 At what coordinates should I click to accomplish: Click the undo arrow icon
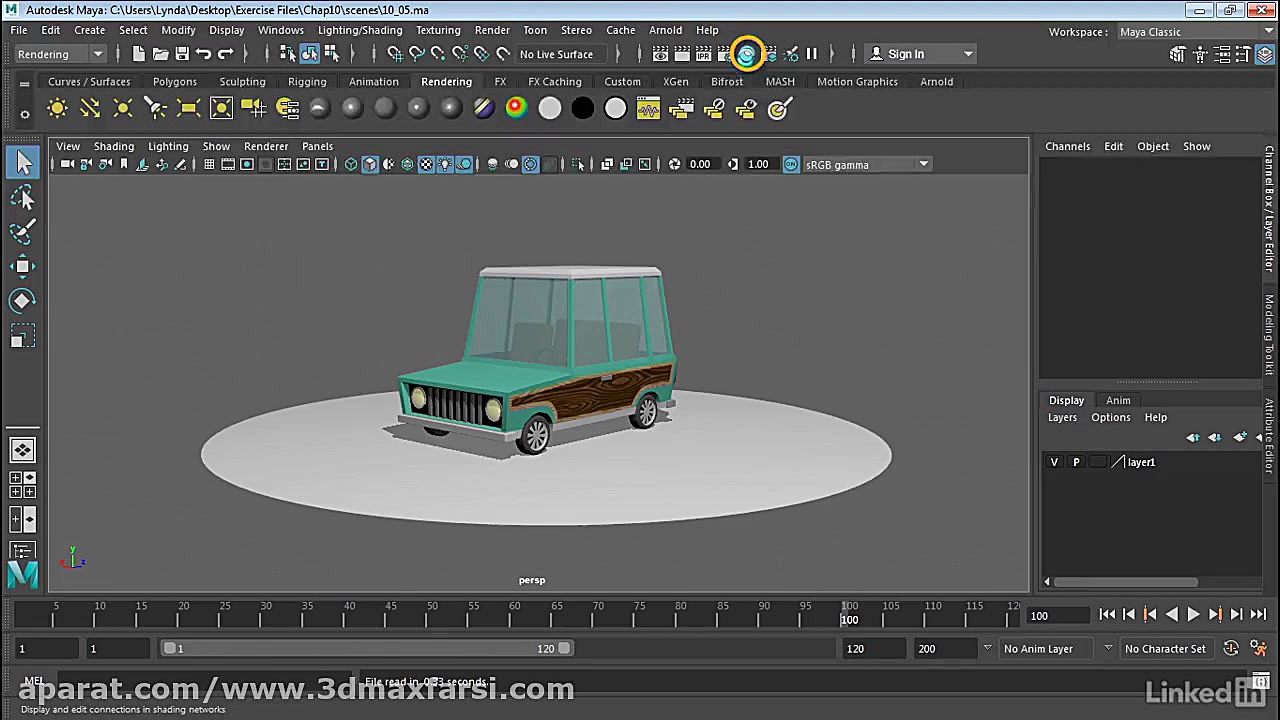point(204,54)
